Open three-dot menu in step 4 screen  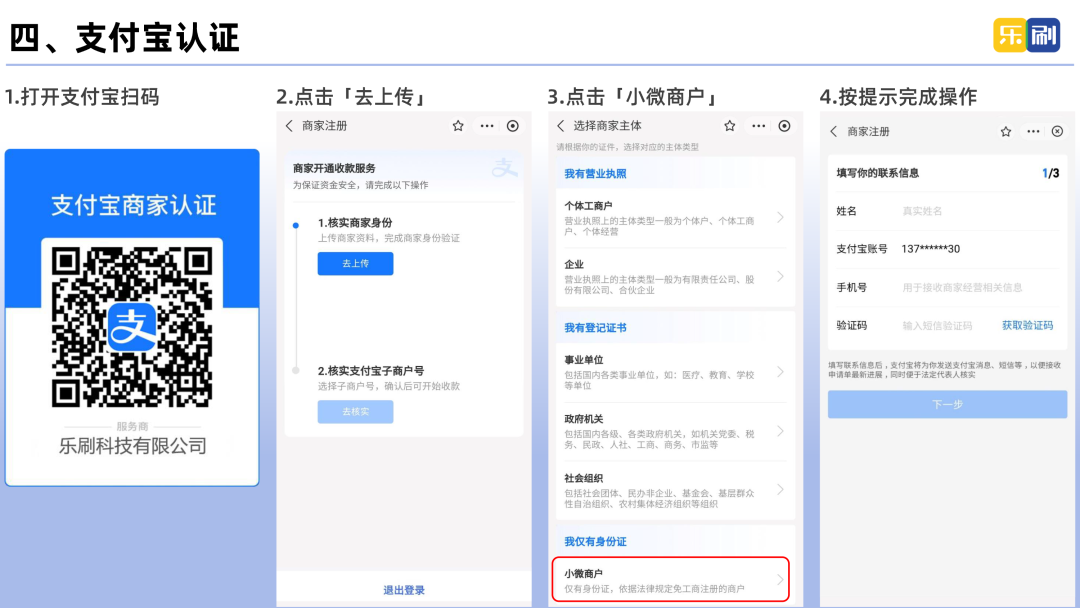(x=1033, y=132)
